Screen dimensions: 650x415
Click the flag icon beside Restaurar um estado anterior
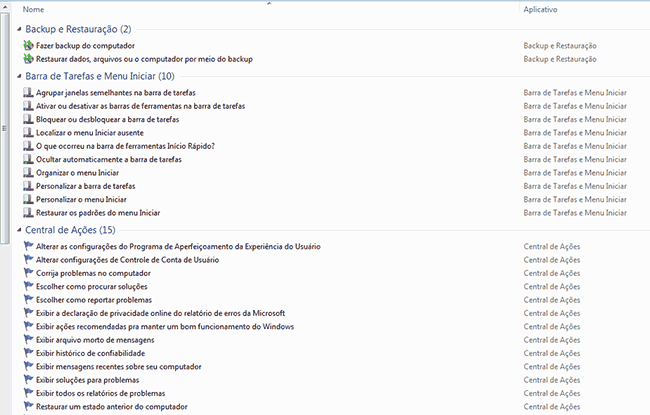pos(28,406)
